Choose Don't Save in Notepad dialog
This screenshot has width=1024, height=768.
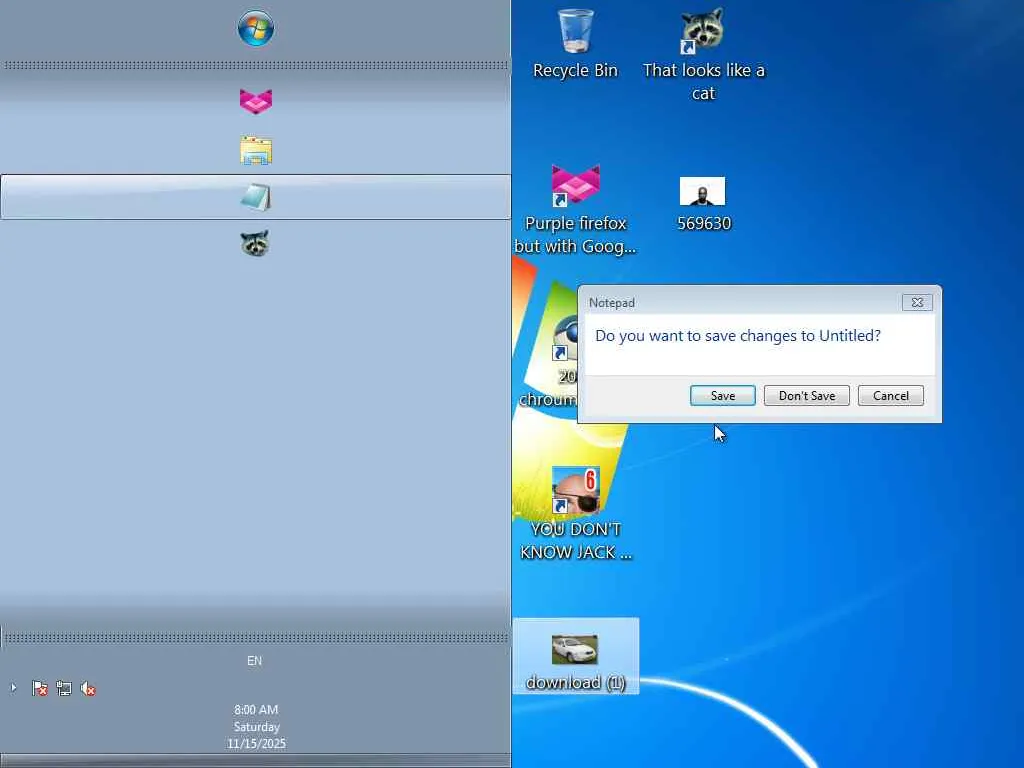(807, 396)
